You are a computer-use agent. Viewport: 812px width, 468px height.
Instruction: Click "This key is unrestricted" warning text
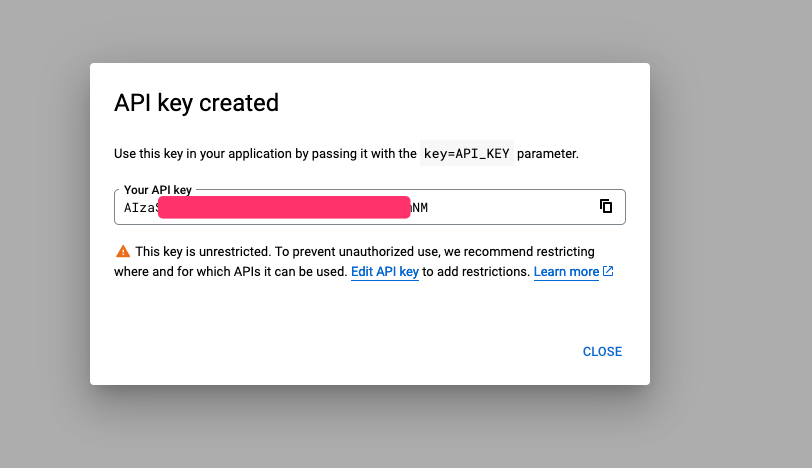pyautogui.click(x=211, y=251)
